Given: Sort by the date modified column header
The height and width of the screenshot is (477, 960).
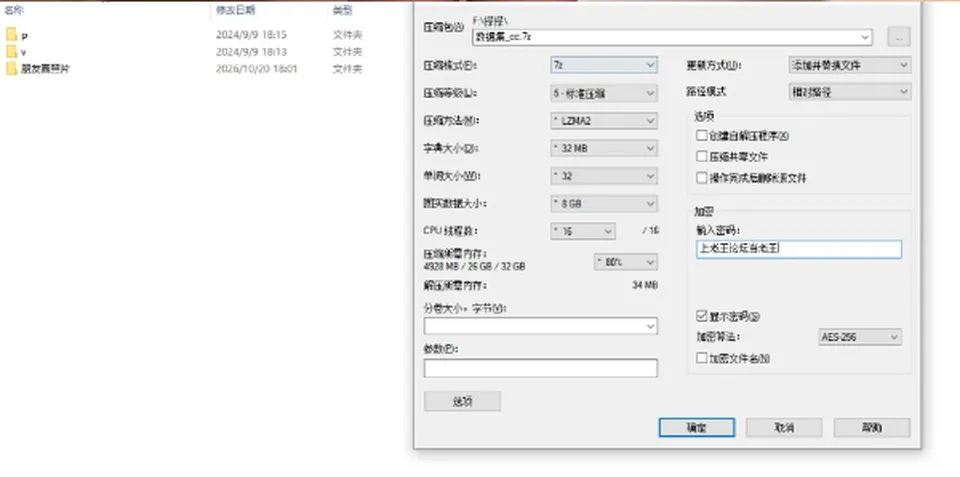Looking at the screenshot, I should (236, 10).
